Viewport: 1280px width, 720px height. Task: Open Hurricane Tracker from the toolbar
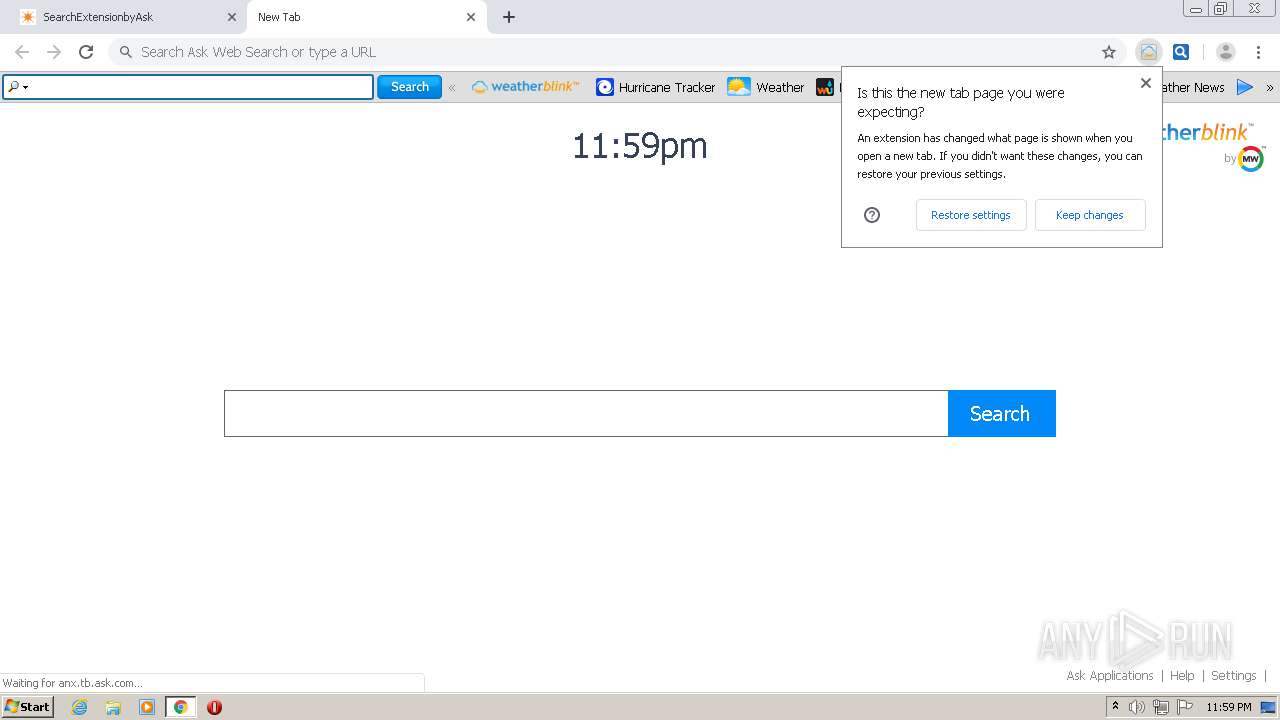[656, 87]
